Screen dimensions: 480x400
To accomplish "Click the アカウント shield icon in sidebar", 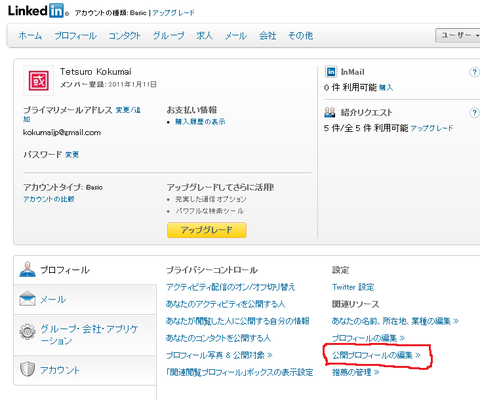I will tap(27, 369).
